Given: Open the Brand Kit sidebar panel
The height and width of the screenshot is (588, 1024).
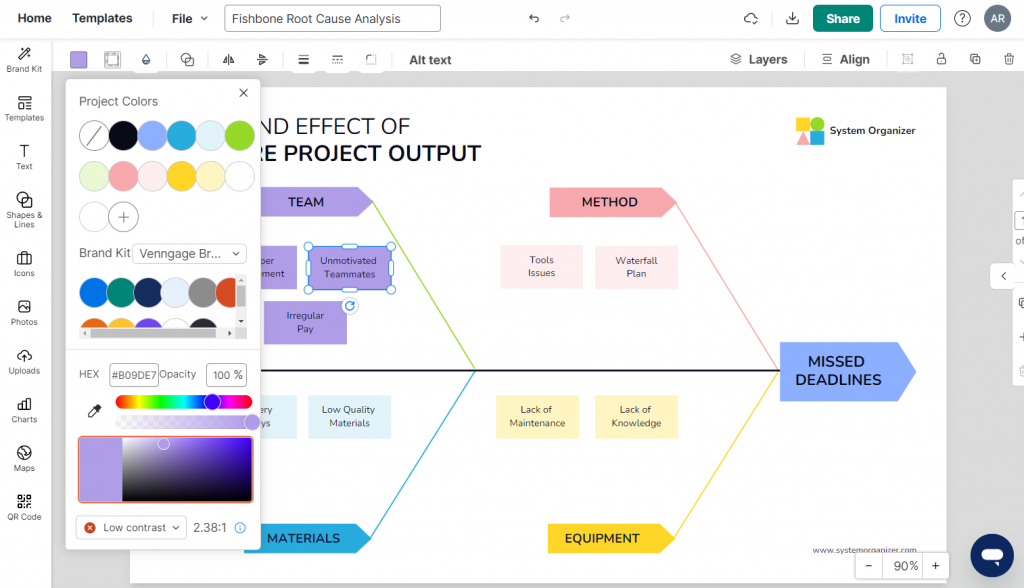Looking at the screenshot, I should [24, 59].
